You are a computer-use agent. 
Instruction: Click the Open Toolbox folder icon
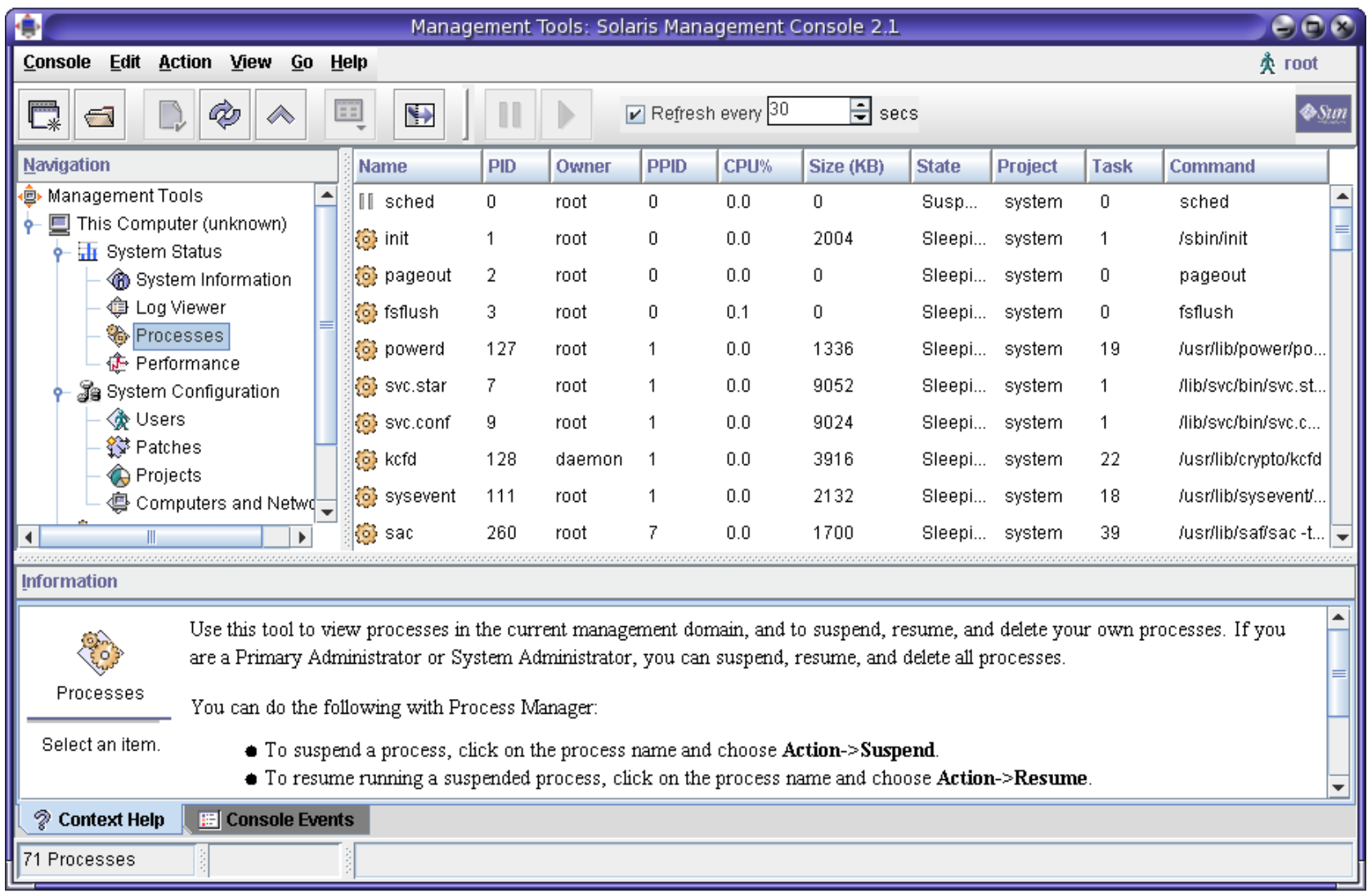pyautogui.click(x=99, y=114)
